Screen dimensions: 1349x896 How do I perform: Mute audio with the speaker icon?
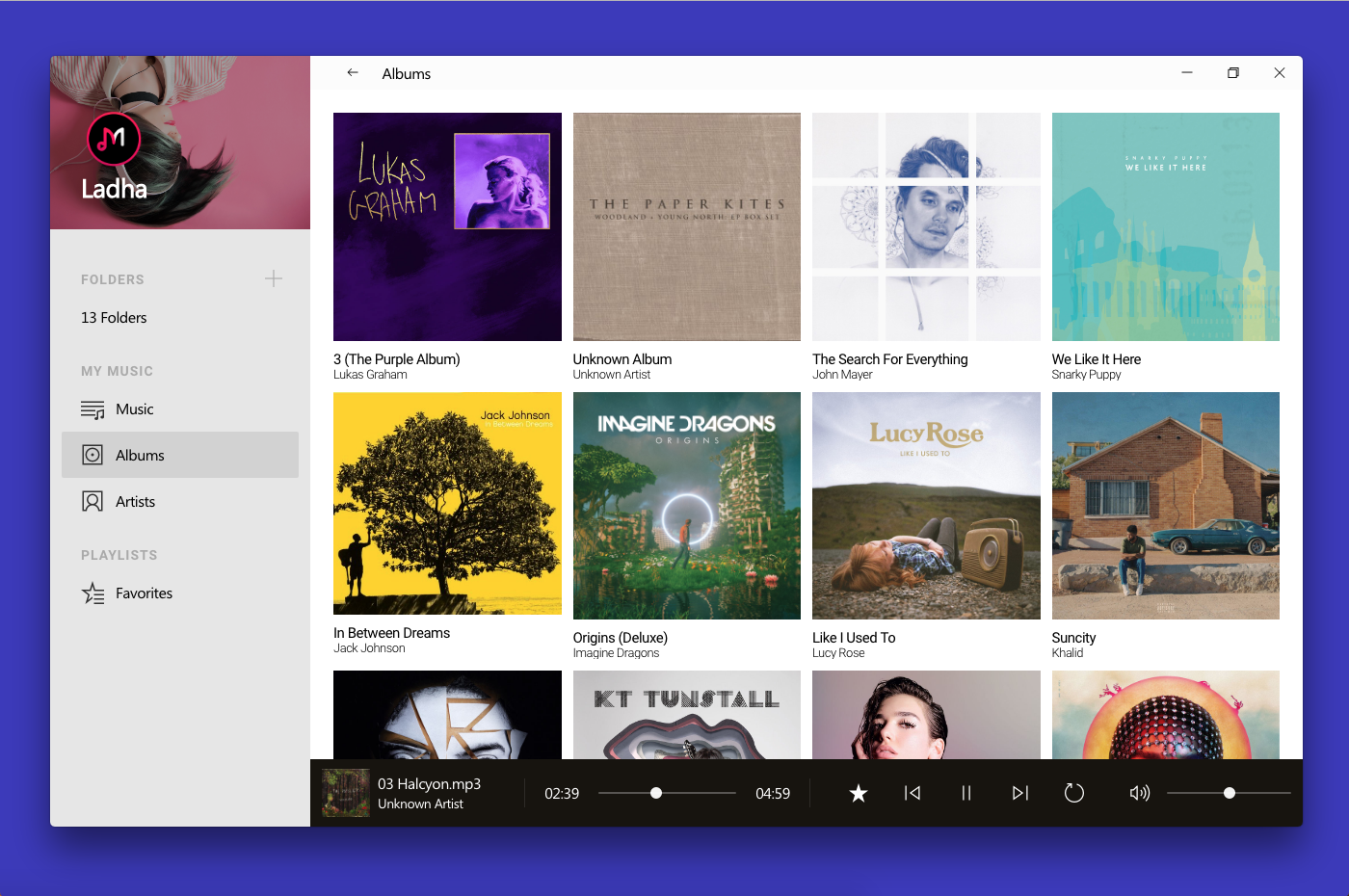(x=1140, y=793)
